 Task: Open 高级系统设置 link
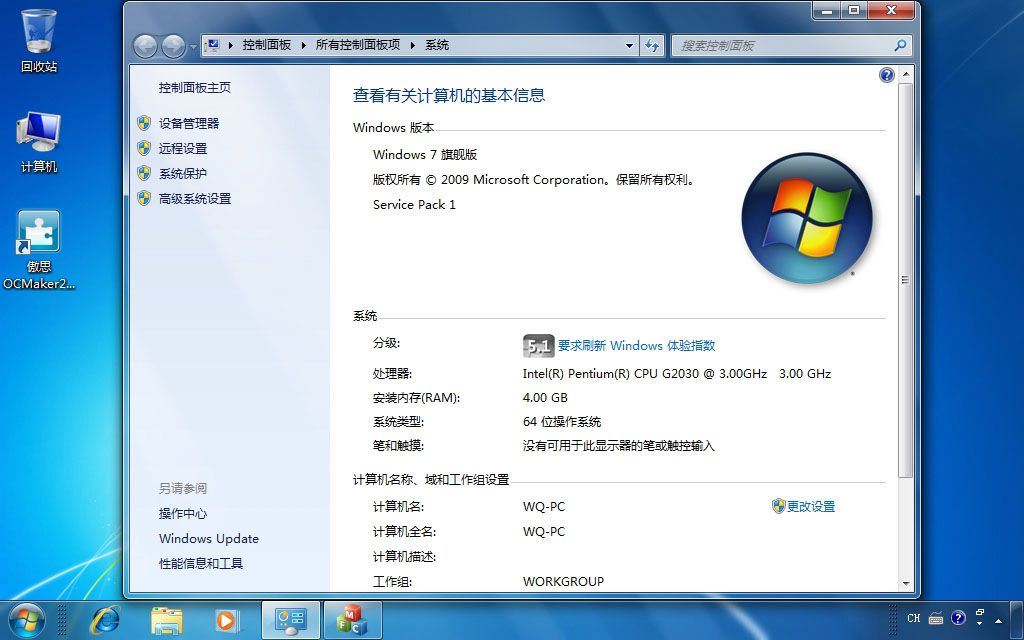(x=195, y=199)
